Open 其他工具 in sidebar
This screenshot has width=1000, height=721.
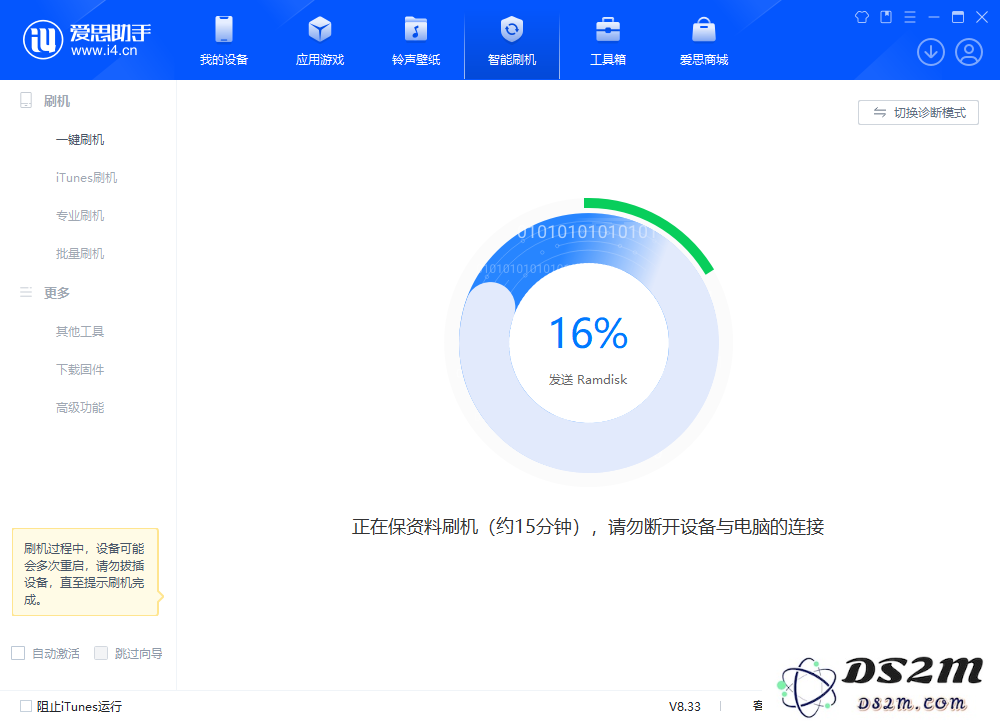point(80,331)
